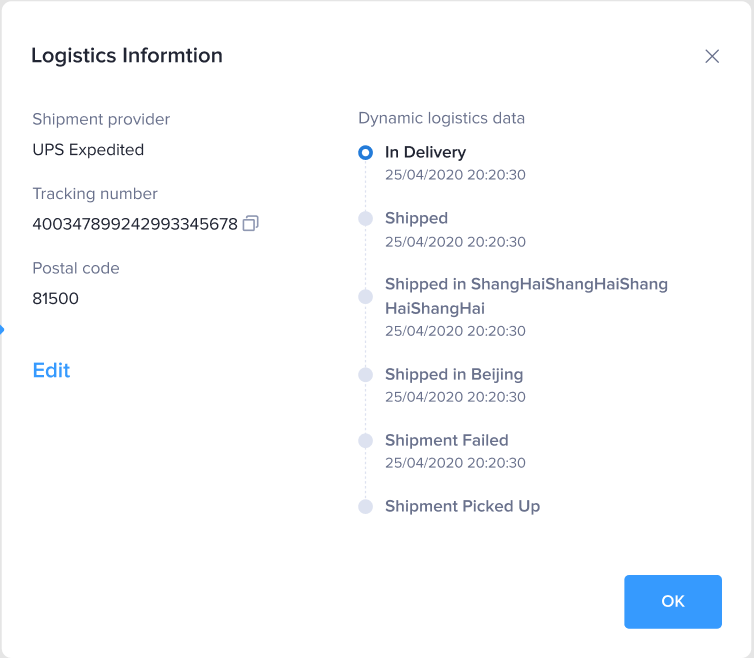Click the Shipment Picked Up timeline dot
Screen dimensions: 754x658
click(366, 507)
